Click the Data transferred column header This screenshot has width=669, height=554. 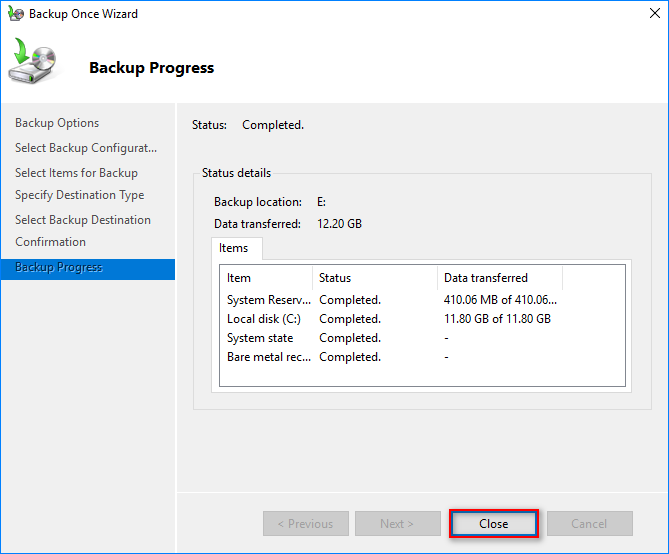coord(500,278)
